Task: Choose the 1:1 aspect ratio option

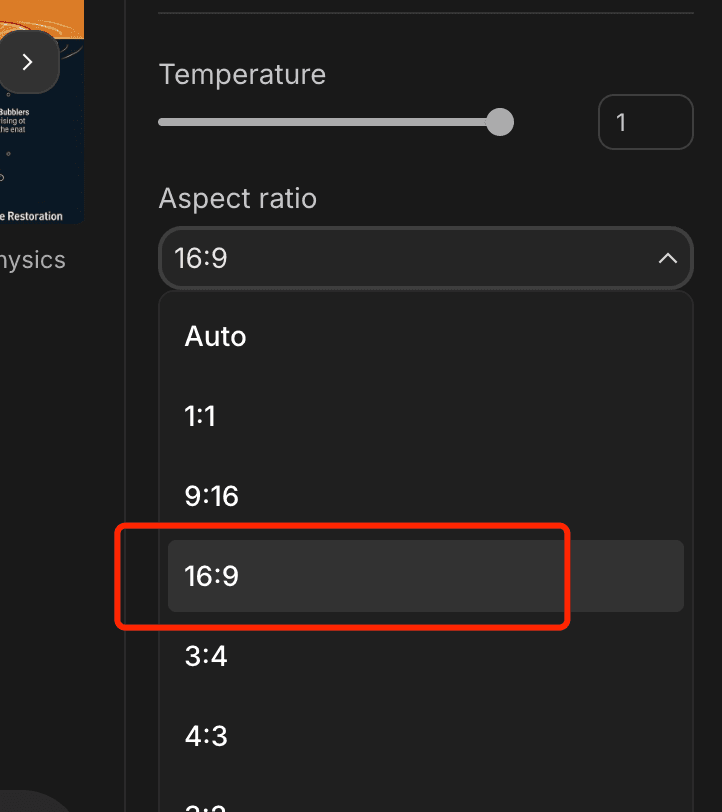Action: coord(201,416)
